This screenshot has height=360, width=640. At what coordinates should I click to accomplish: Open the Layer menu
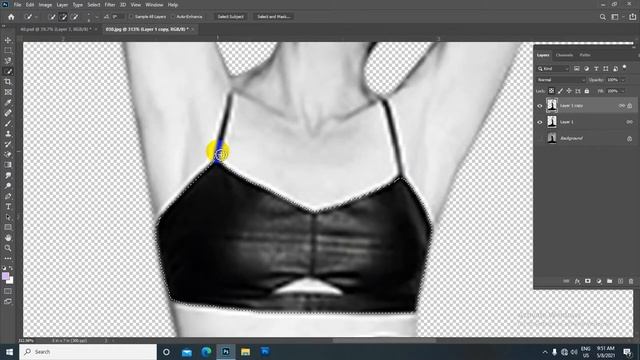pyautogui.click(x=62, y=5)
